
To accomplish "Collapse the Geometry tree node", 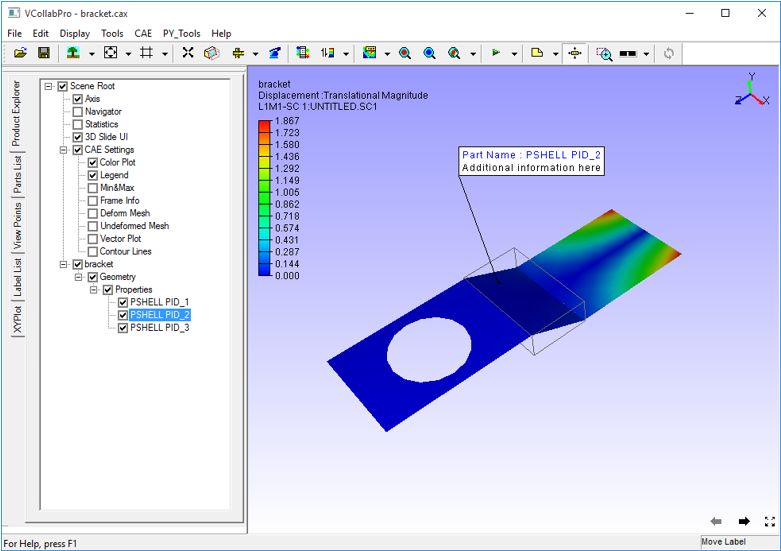I will pos(79,277).
